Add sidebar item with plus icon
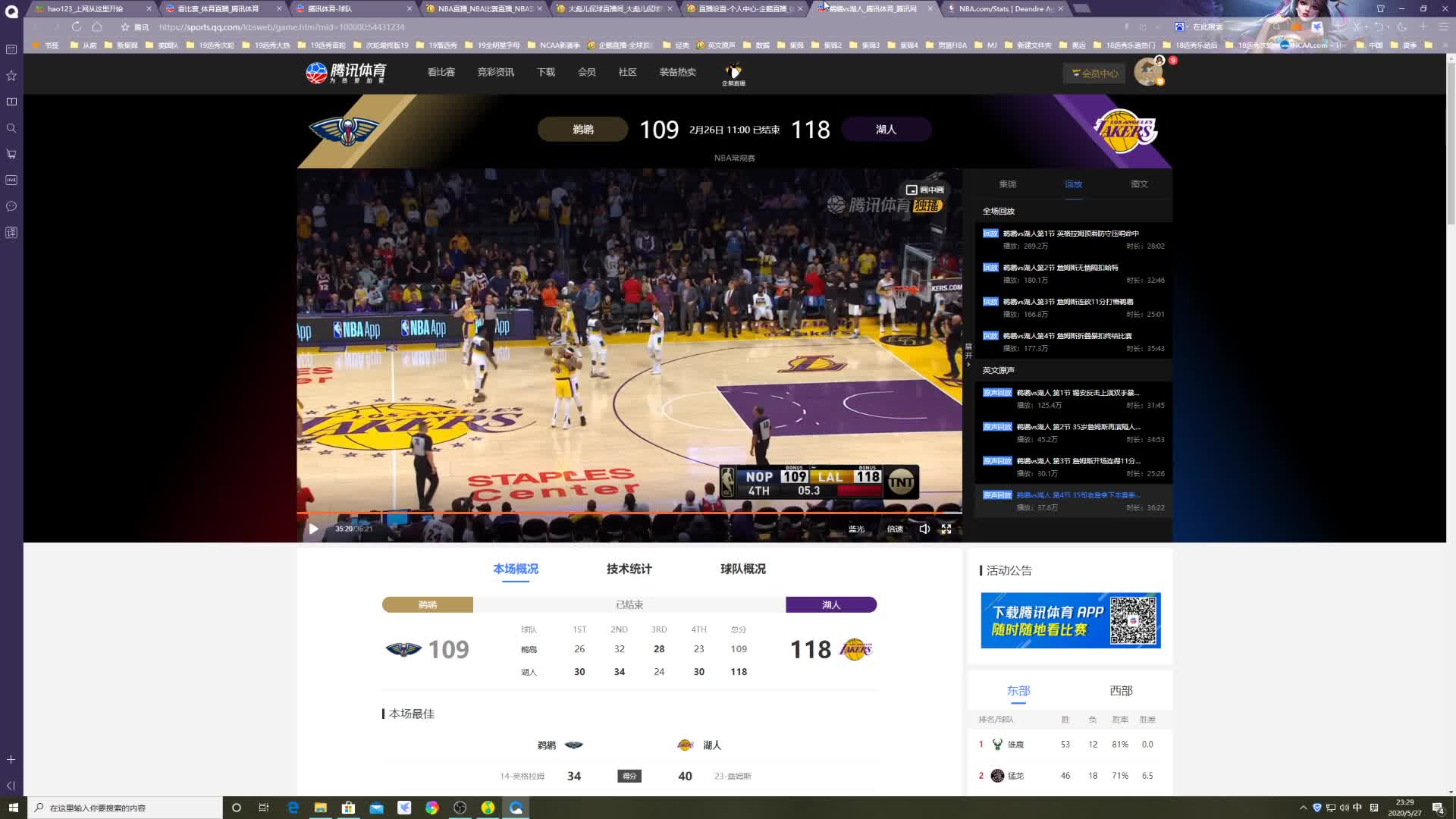This screenshot has width=1456, height=819. click(11, 759)
